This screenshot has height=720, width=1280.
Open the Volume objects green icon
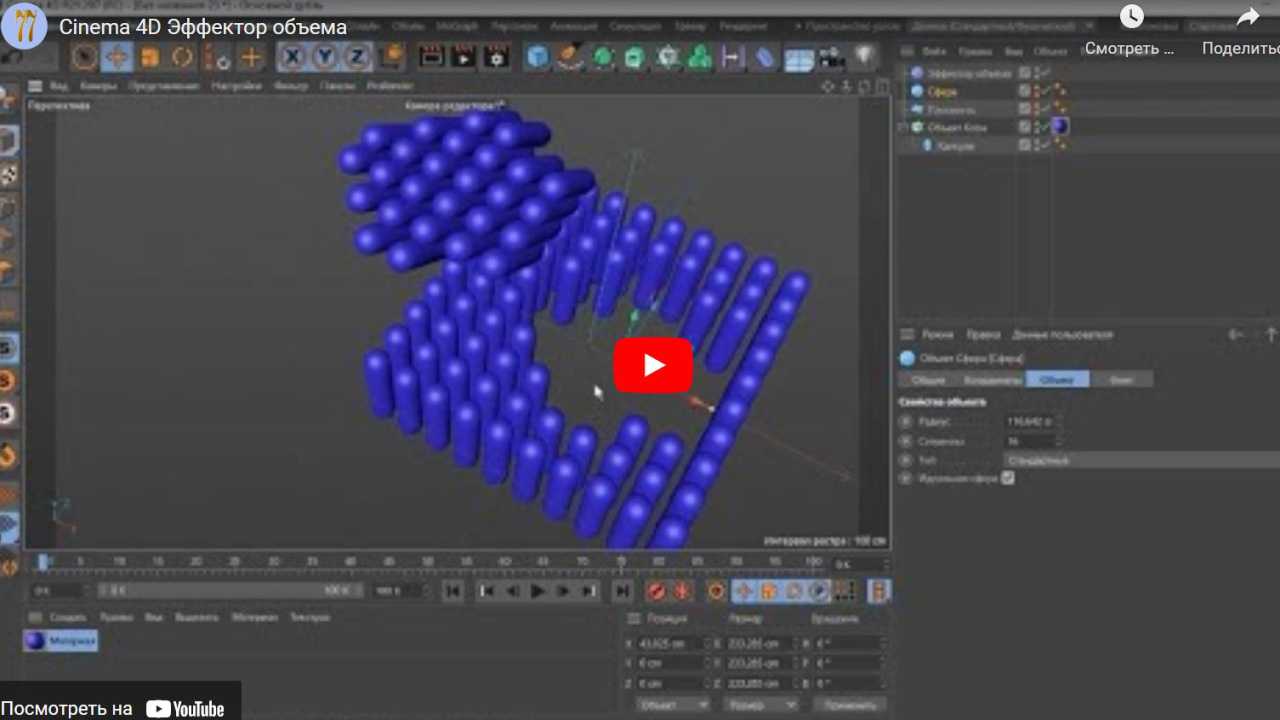coord(700,57)
